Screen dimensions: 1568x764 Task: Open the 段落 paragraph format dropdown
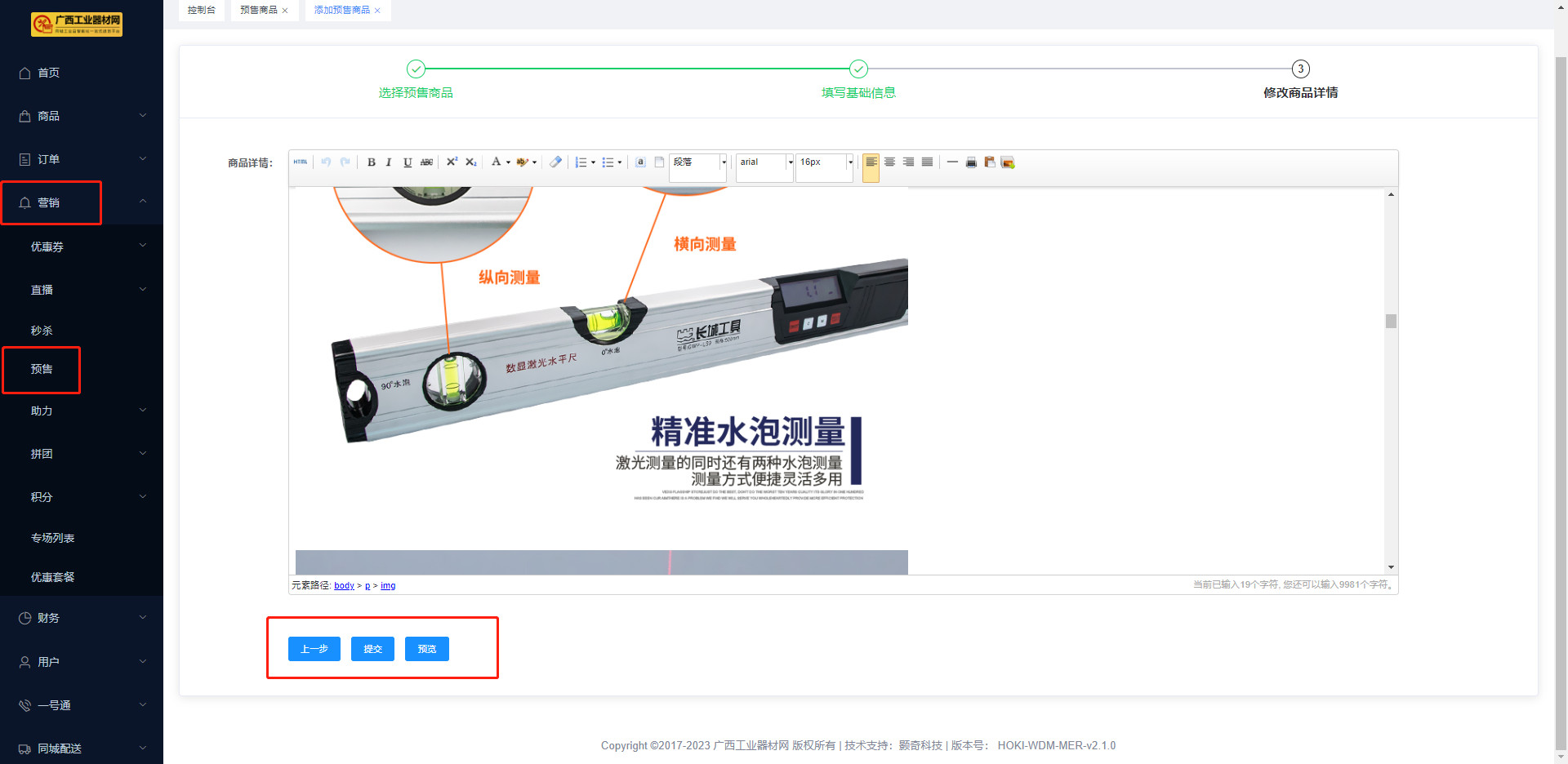pos(698,162)
